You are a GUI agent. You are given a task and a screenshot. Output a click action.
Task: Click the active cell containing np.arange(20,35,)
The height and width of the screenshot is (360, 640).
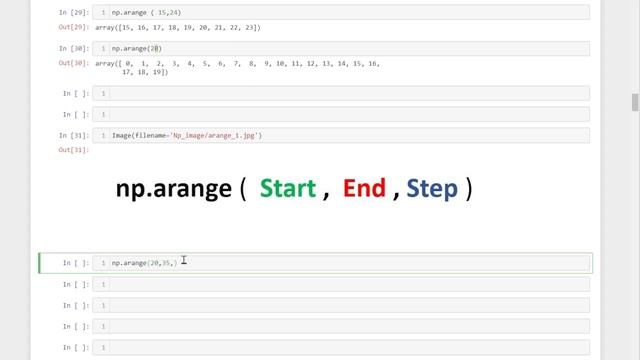(341, 263)
